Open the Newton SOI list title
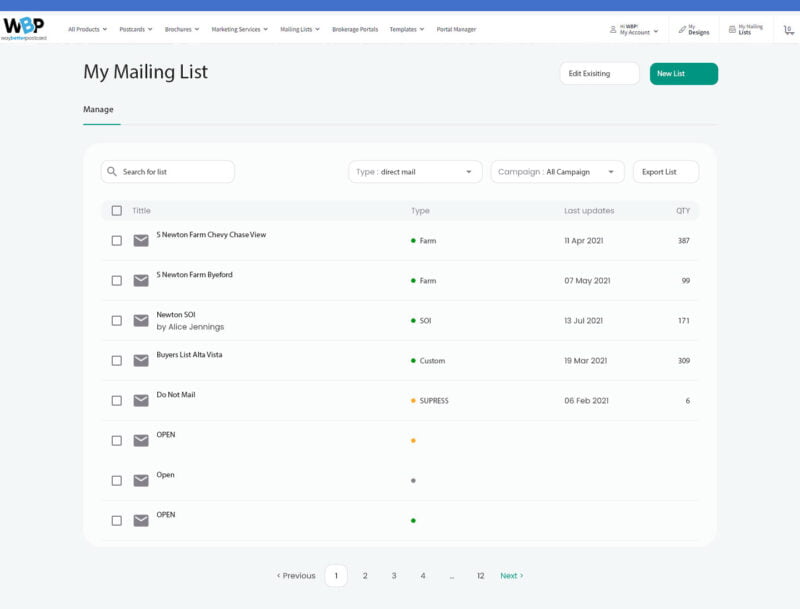800x609 pixels. (176, 315)
